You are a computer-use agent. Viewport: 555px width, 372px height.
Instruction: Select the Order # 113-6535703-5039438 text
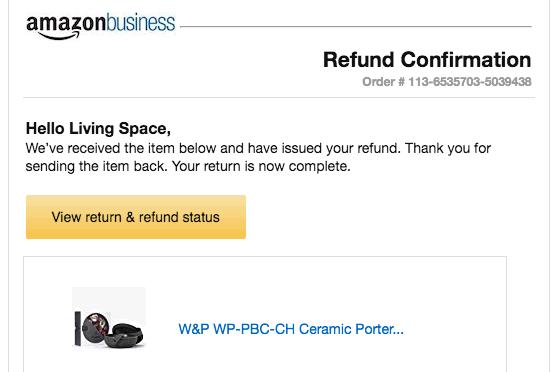[447, 82]
